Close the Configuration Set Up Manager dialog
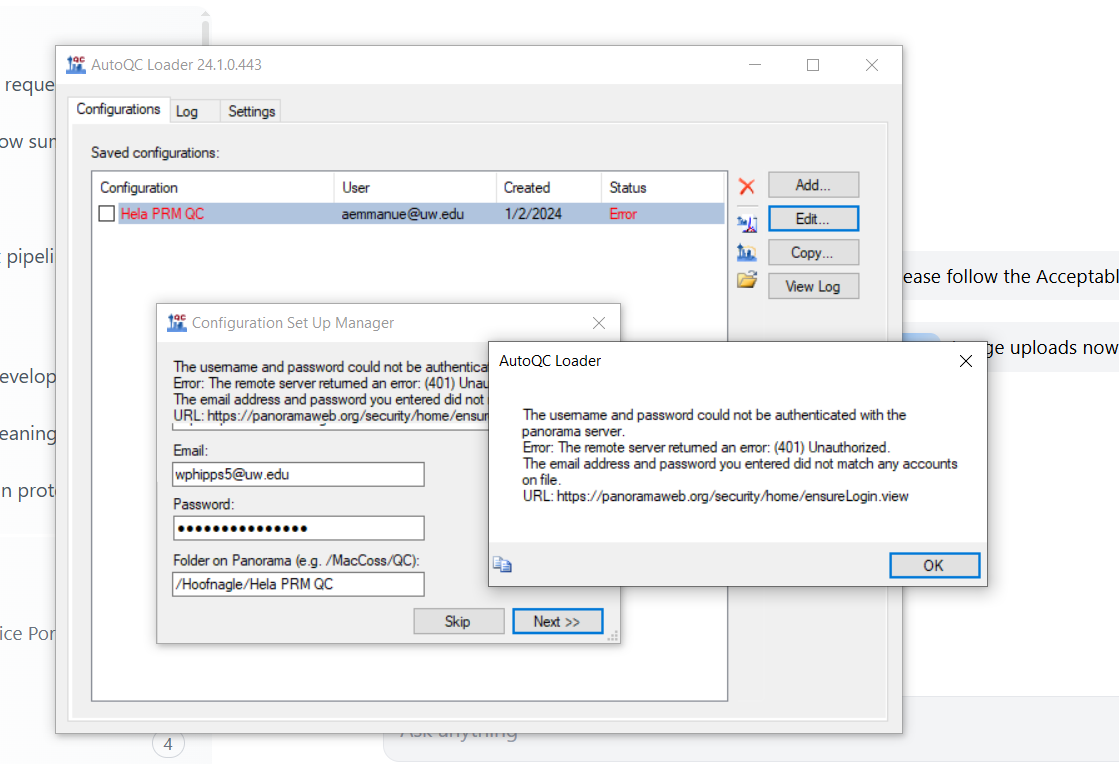This screenshot has width=1119, height=764. (x=599, y=323)
